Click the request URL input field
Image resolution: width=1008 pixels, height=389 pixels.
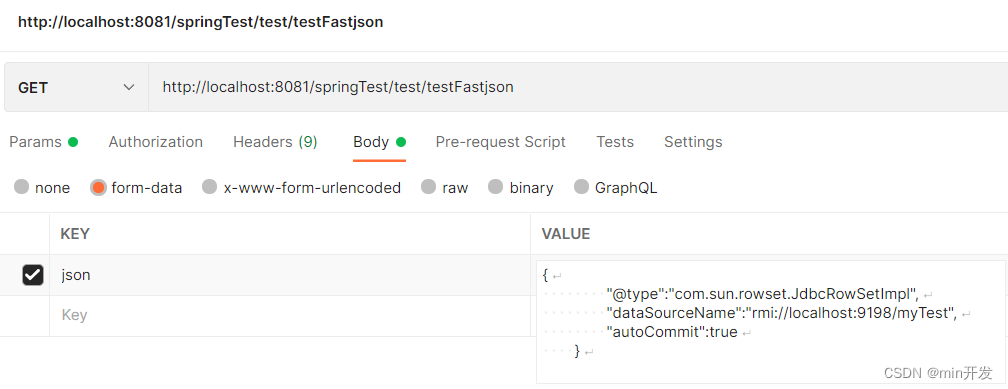click(578, 87)
